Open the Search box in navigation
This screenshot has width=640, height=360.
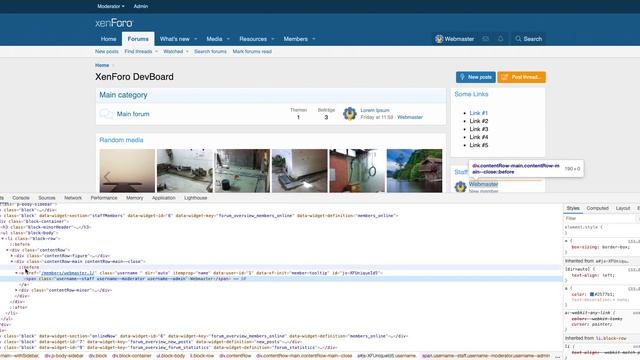coord(529,39)
